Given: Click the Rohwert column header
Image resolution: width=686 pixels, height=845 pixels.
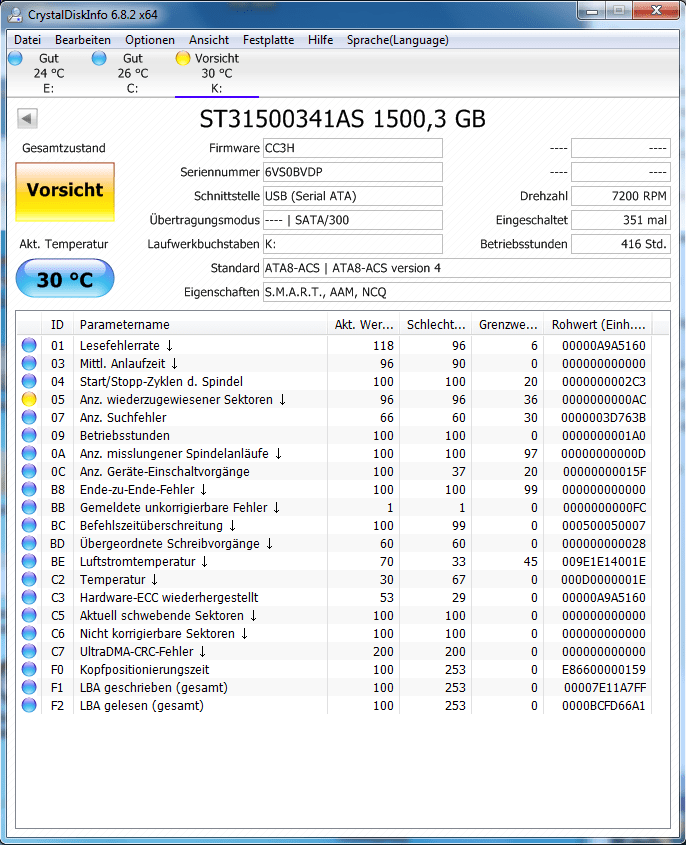Looking at the screenshot, I should tap(598, 324).
